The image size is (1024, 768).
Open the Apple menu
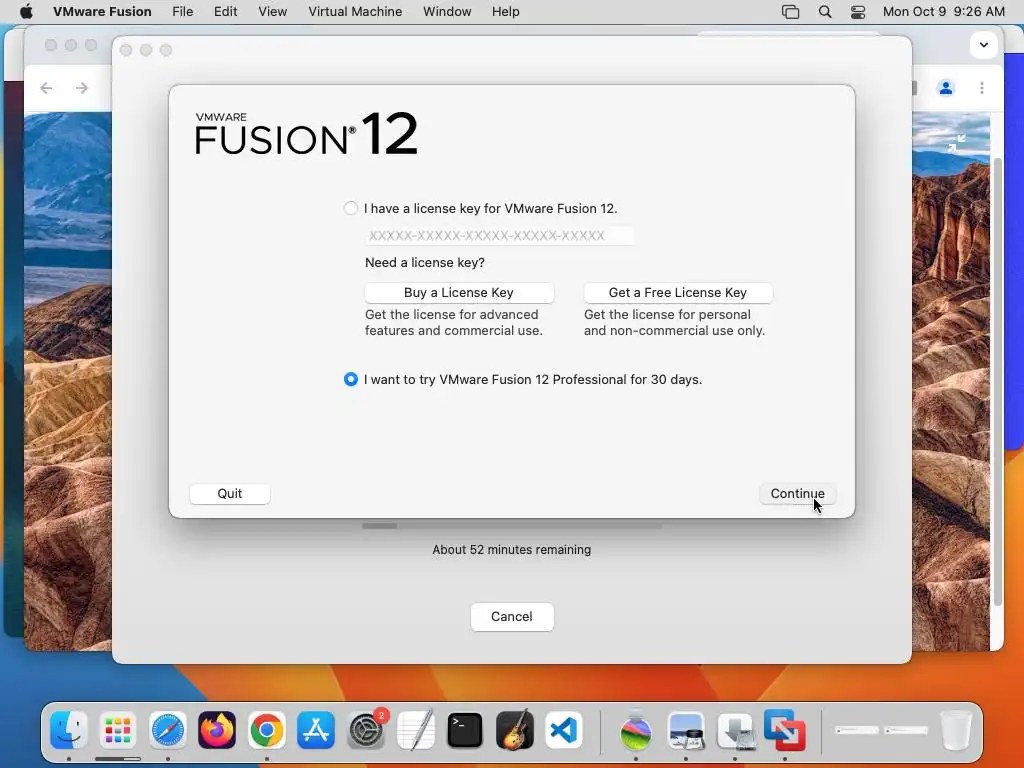click(26, 11)
